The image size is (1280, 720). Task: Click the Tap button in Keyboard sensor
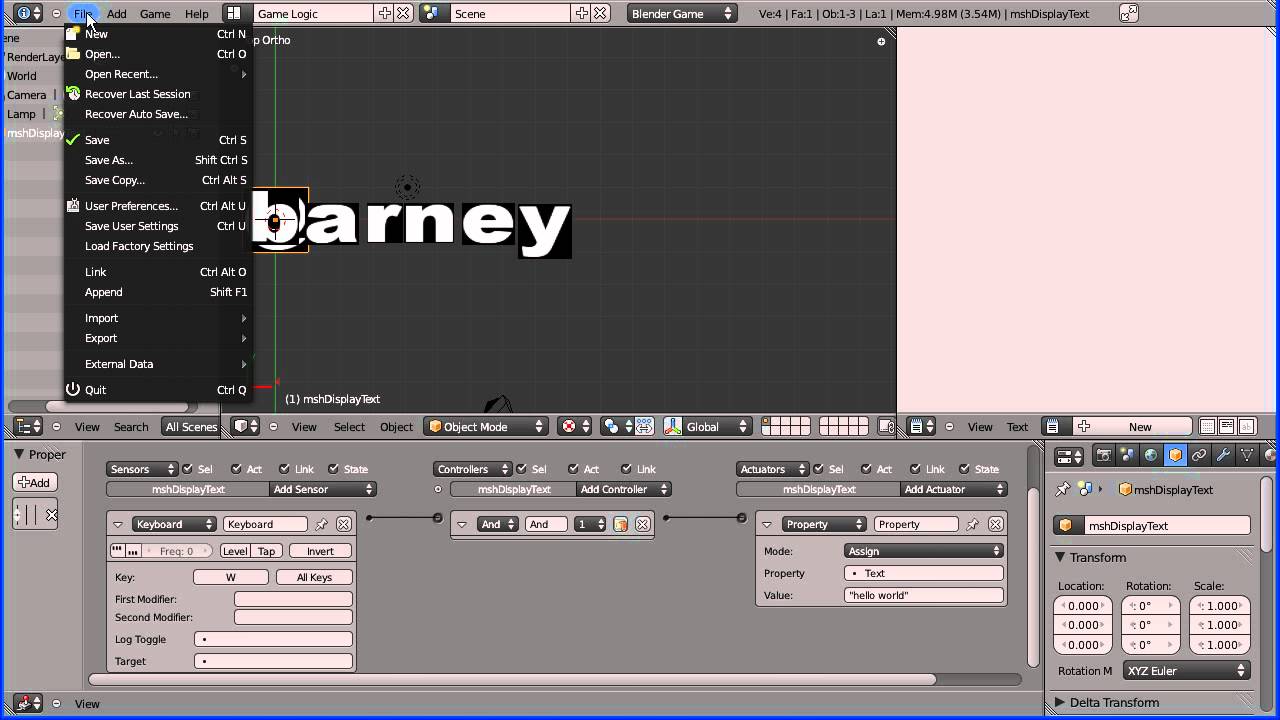point(266,551)
